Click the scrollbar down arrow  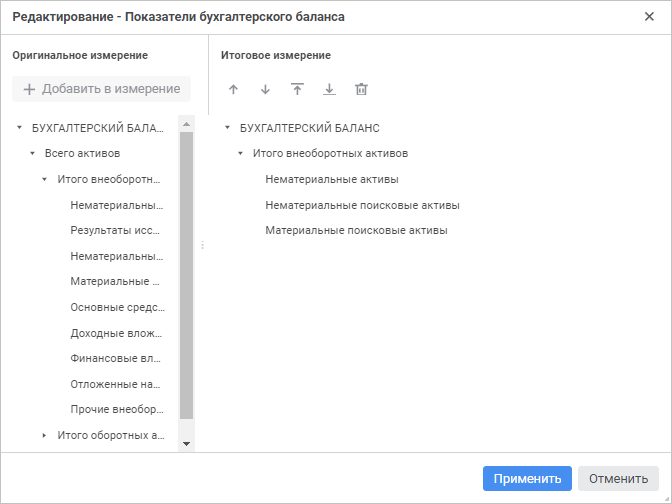186,442
